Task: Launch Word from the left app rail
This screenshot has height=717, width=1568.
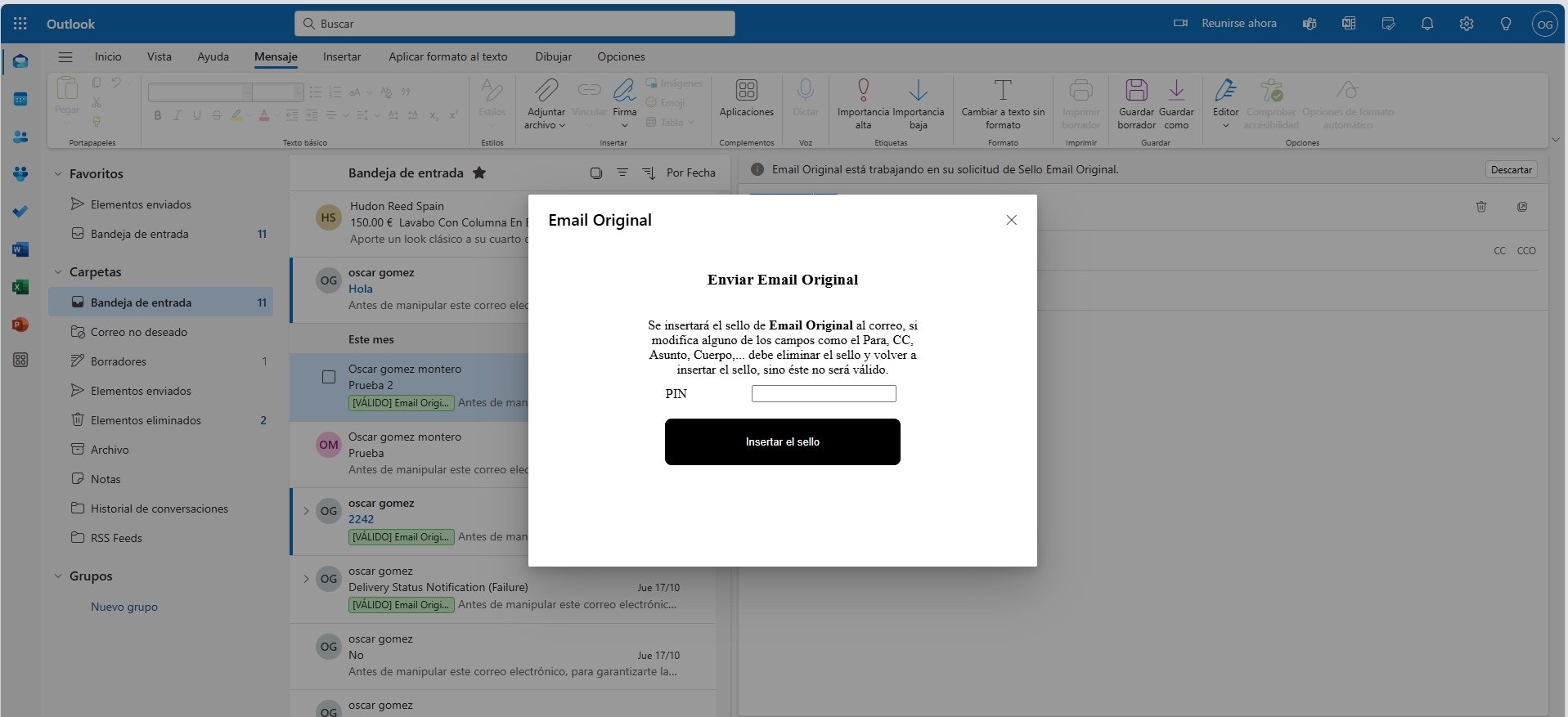Action: click(x=20, y=249)
